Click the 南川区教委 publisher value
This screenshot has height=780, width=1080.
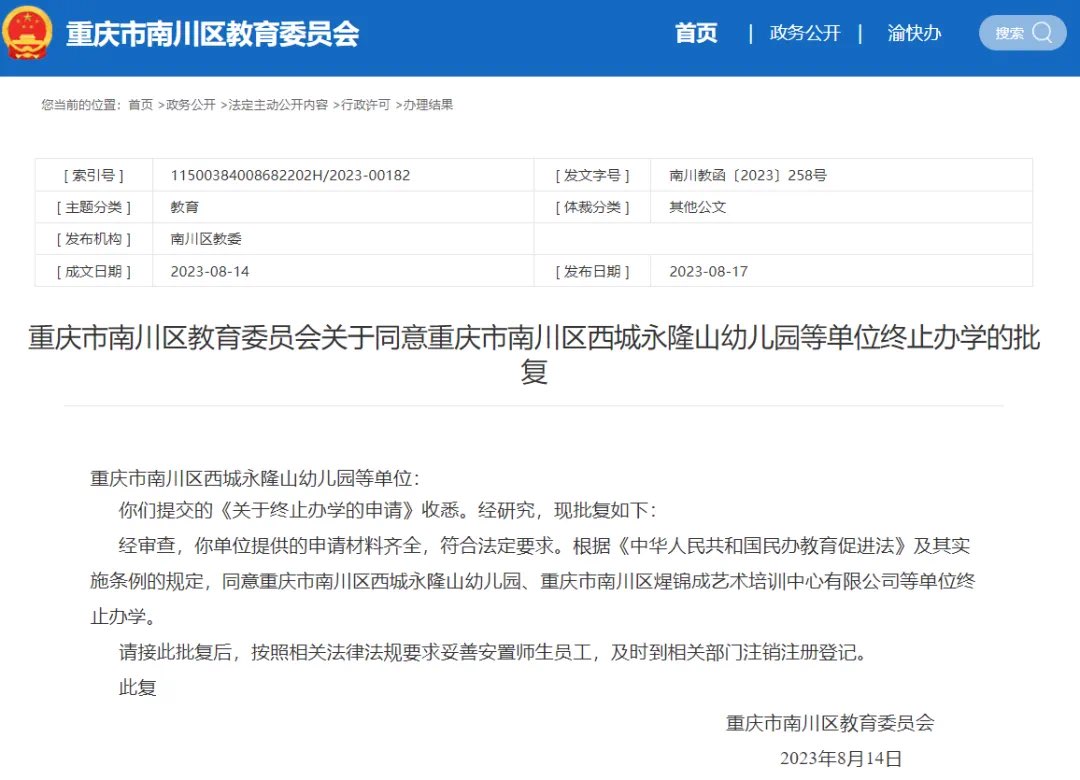click(206, 239)
